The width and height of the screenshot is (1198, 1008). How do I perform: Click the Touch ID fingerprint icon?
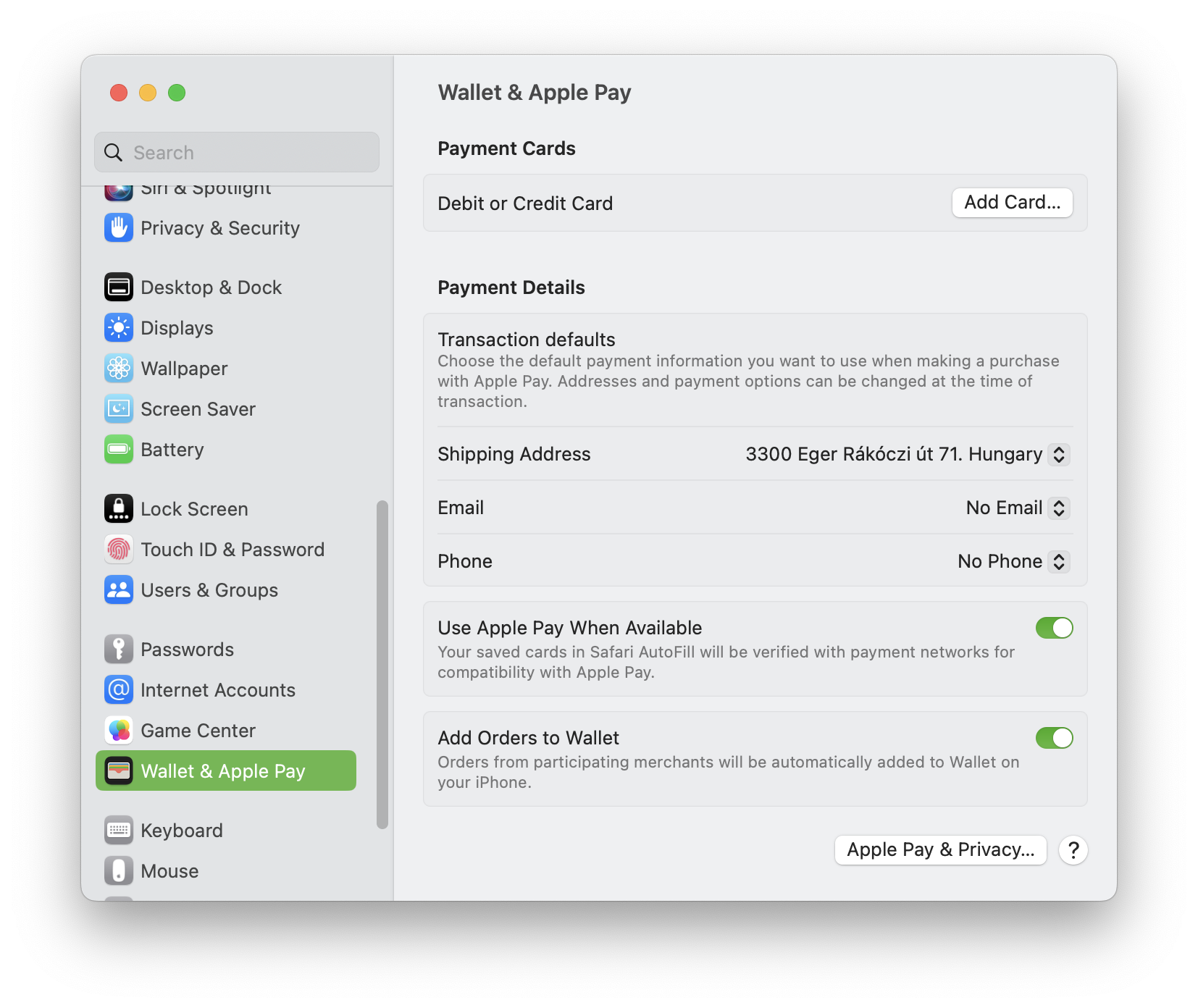119,550
